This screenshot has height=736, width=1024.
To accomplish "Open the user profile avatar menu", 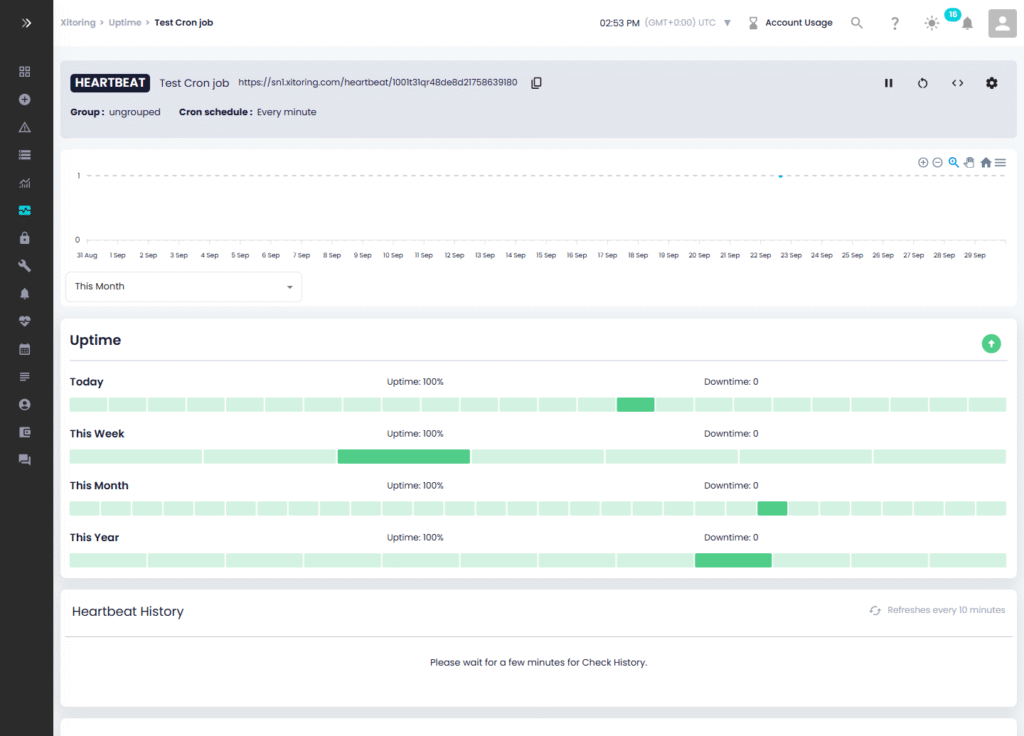I will point(1002,23).
